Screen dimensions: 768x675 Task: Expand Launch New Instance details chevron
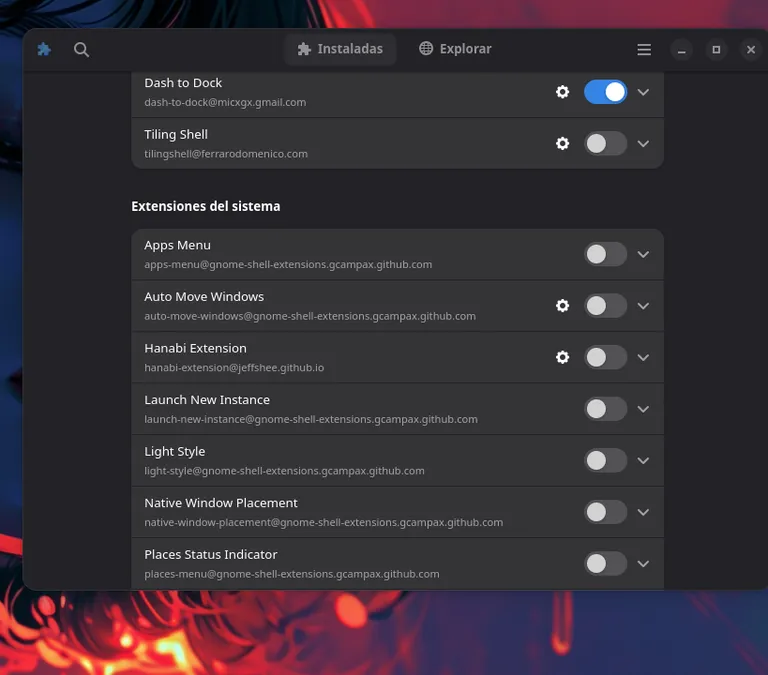coord(643,409)
